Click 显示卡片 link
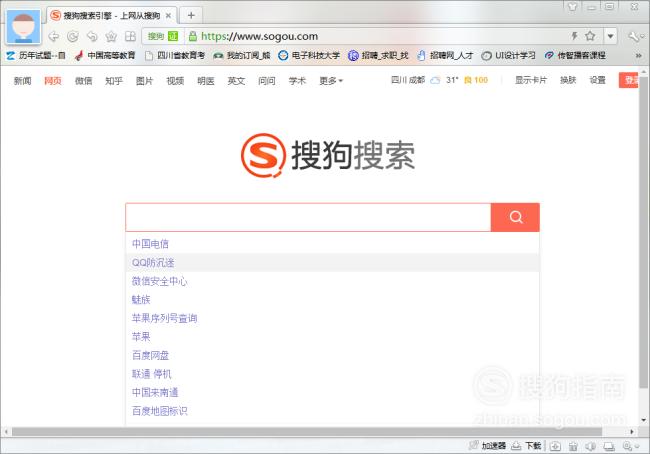 [x=531, y=80]
